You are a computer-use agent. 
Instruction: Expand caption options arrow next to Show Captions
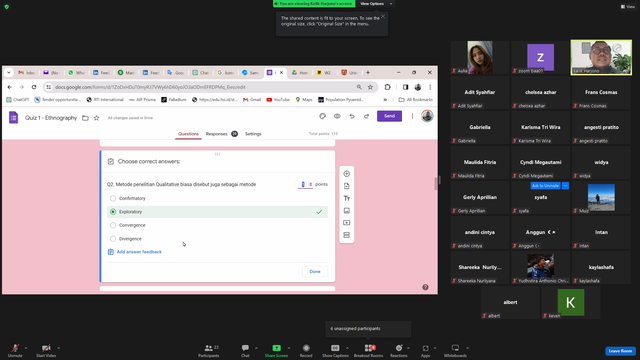[347, 348]
